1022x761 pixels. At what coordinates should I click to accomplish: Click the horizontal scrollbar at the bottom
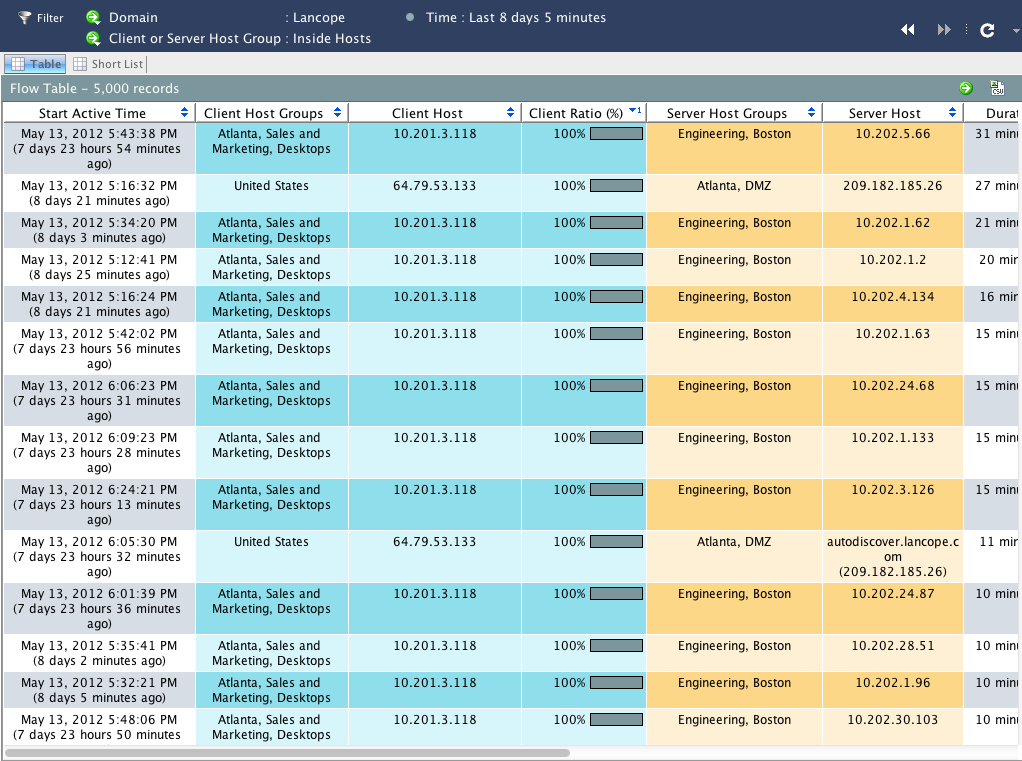287,753
